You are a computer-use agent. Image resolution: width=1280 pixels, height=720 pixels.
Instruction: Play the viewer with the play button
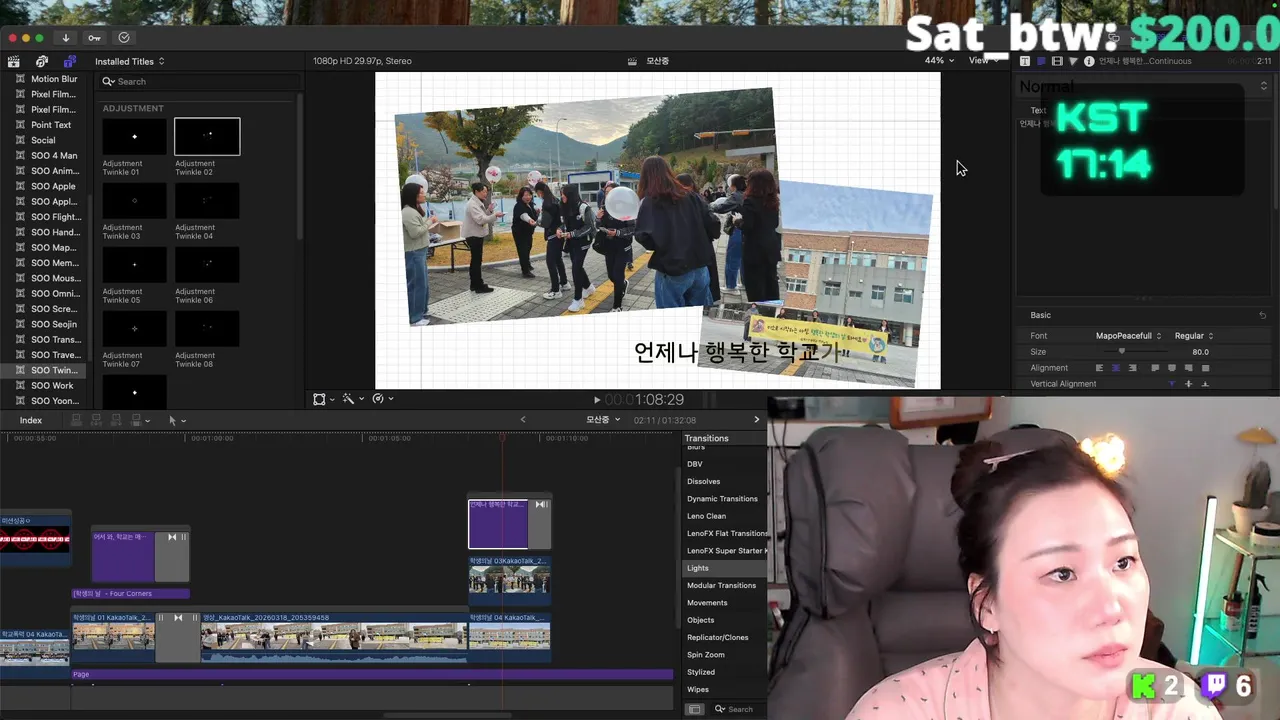597,400
